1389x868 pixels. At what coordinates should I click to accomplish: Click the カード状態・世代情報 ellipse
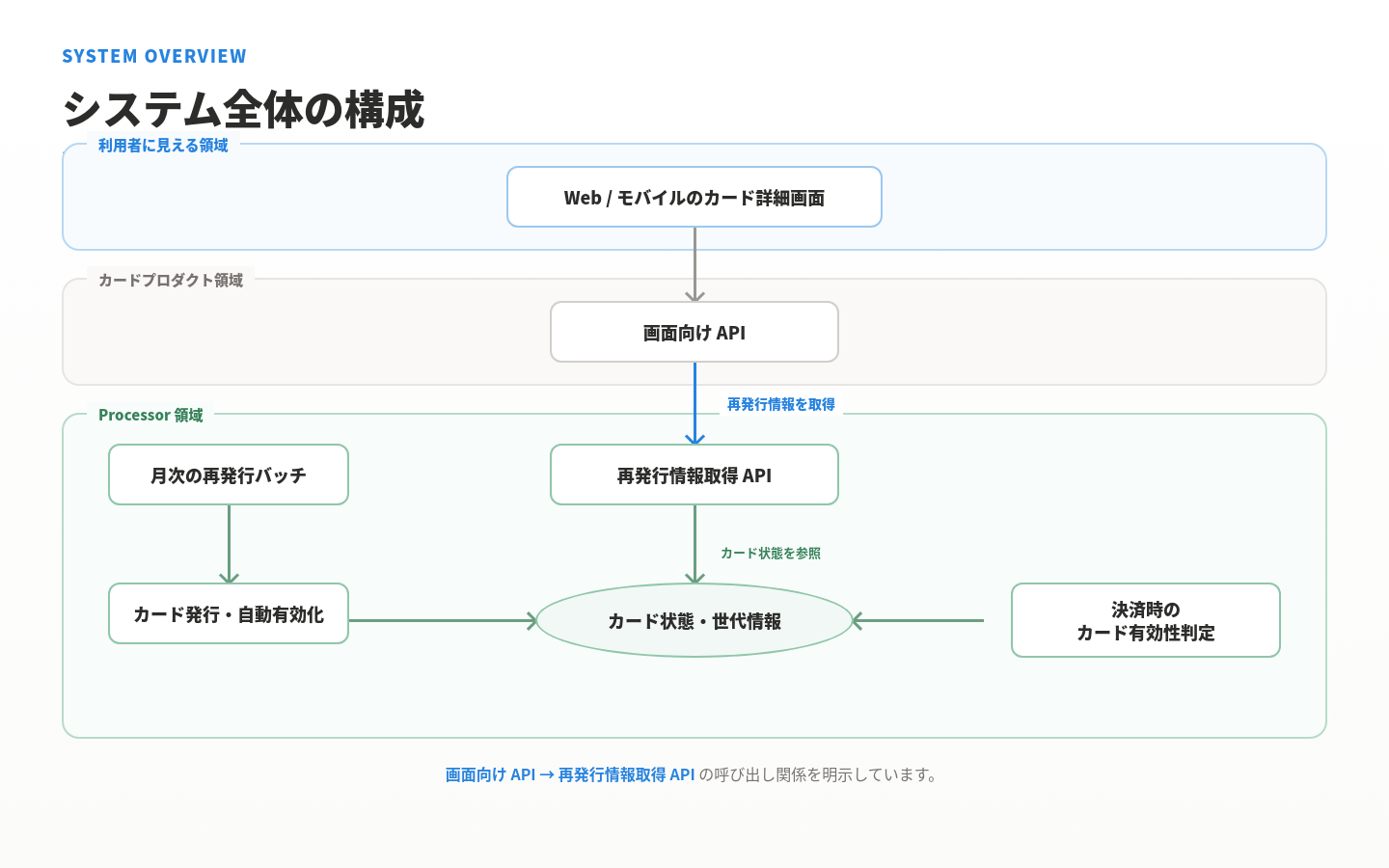[694, 621]
